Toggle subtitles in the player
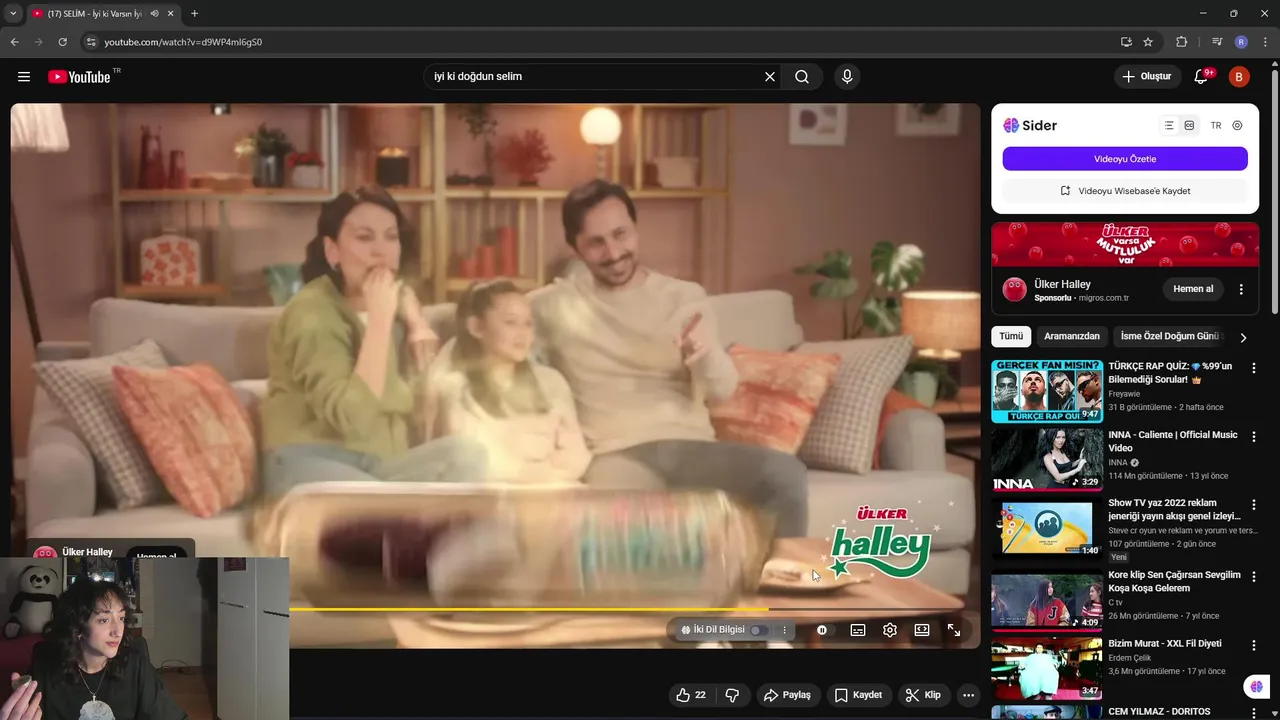1280x720 pixels. point(858,630)
